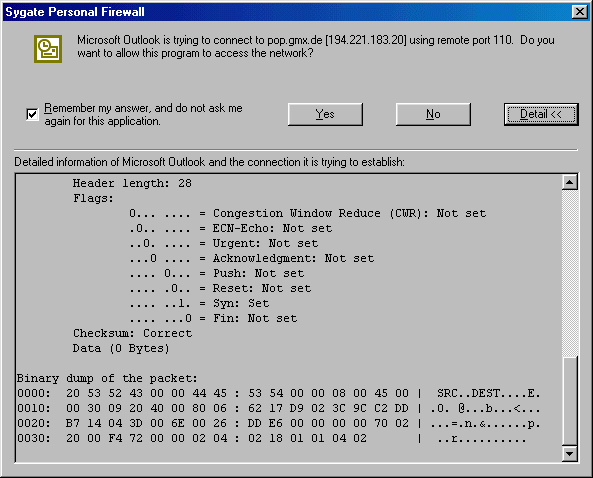Click the hex dump row starting 0030
The image size is (593, 478).
[272, 438]
